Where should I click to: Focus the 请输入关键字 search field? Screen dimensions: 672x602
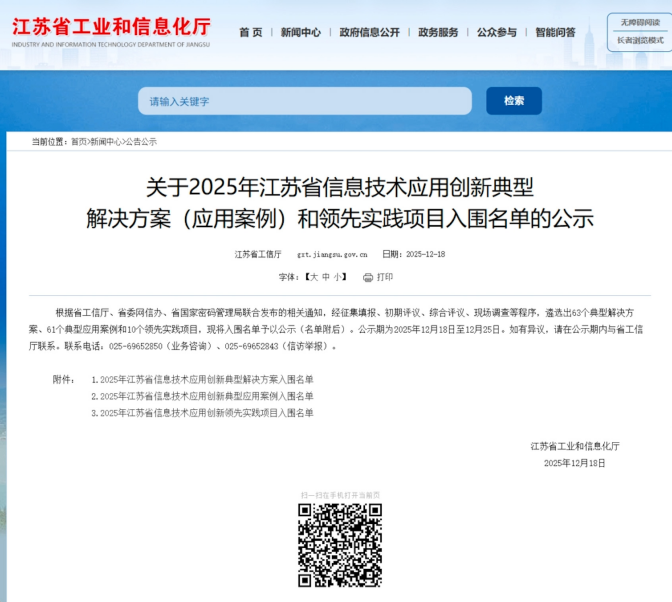click(x=304, y=101)
